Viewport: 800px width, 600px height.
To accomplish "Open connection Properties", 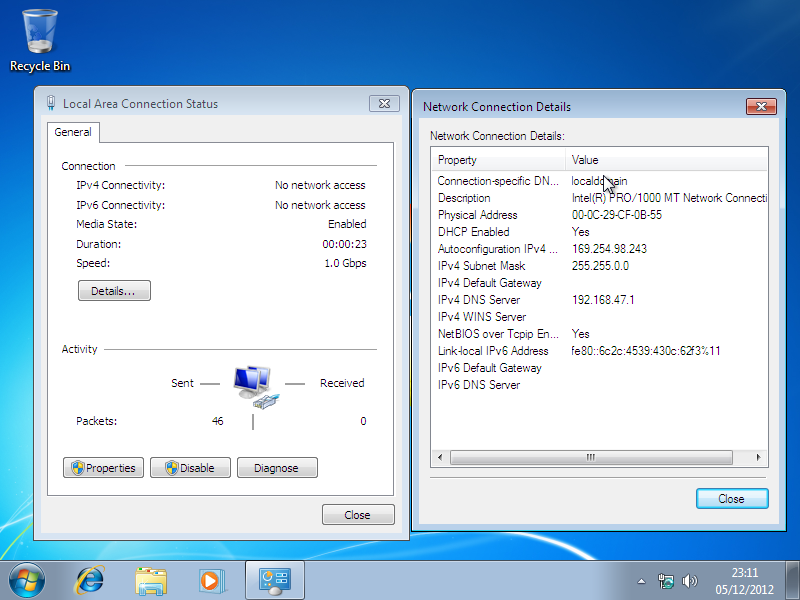I will coord(104,468).
